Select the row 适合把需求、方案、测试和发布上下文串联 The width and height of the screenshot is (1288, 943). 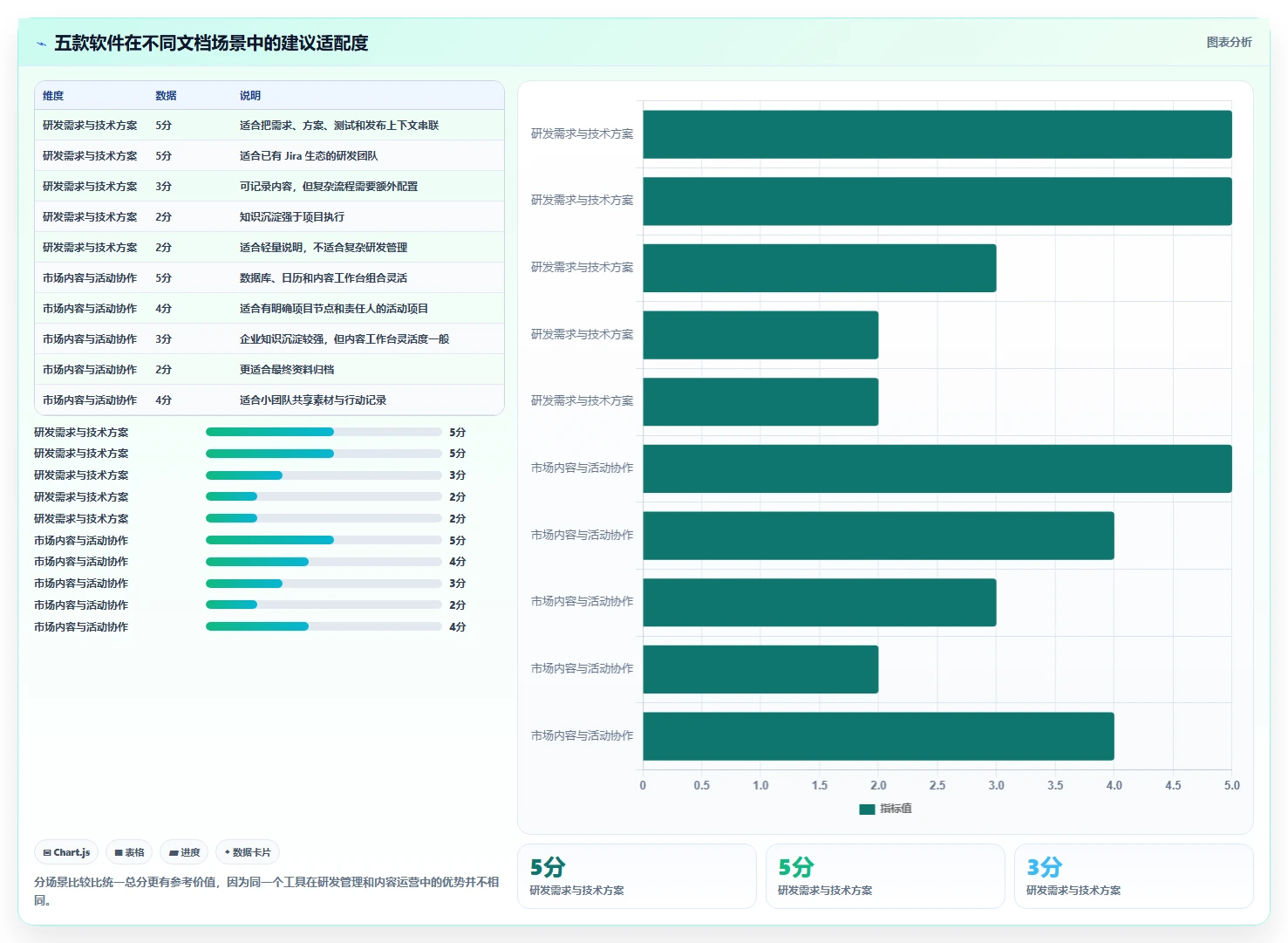point(269,125)
